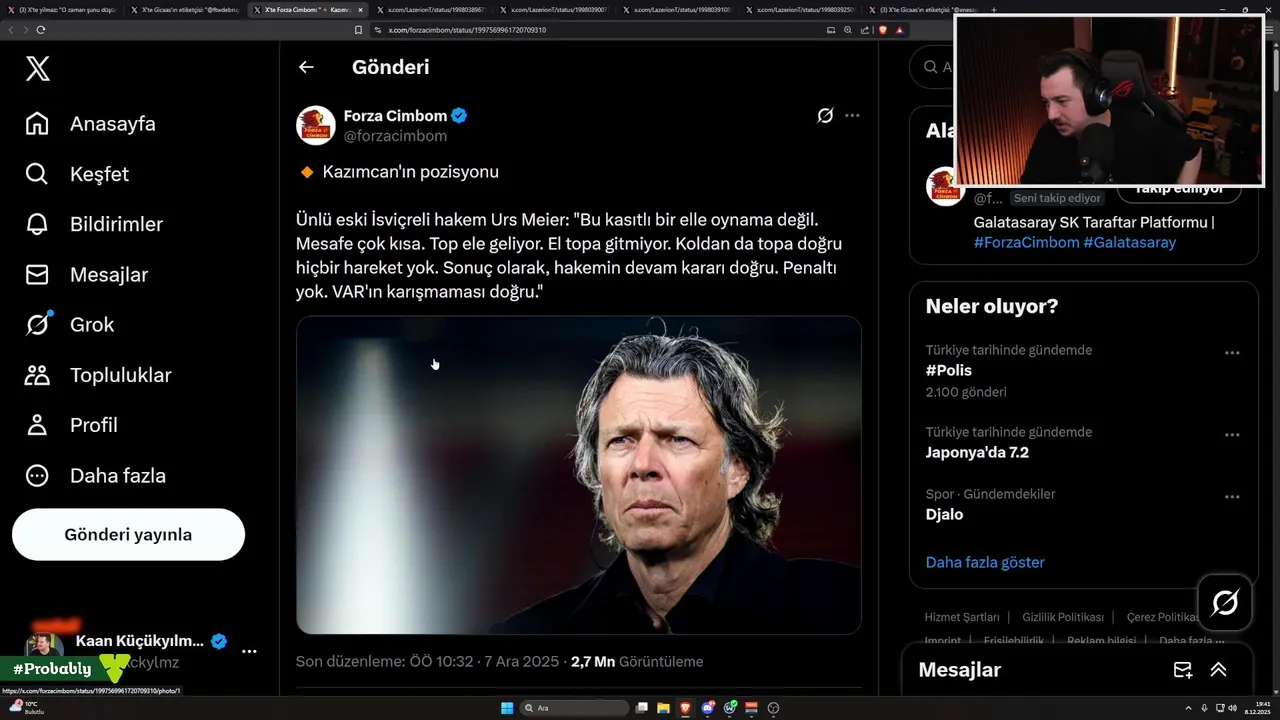Click the bookmark icon in the address bar
1280x720 pixels.
tap(359, 30)
